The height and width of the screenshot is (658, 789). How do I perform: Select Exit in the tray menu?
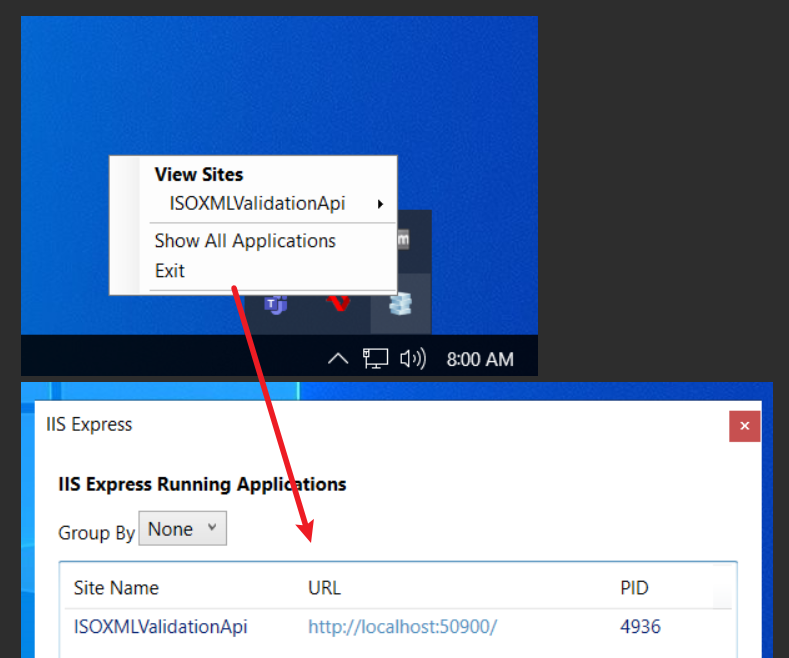click(170, 271)
